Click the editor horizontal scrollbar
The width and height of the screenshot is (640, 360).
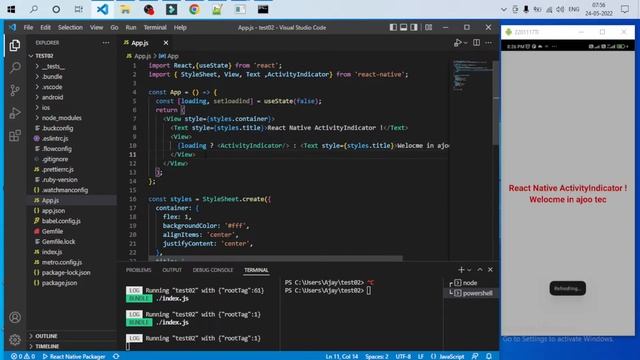[x=276, y=258]
